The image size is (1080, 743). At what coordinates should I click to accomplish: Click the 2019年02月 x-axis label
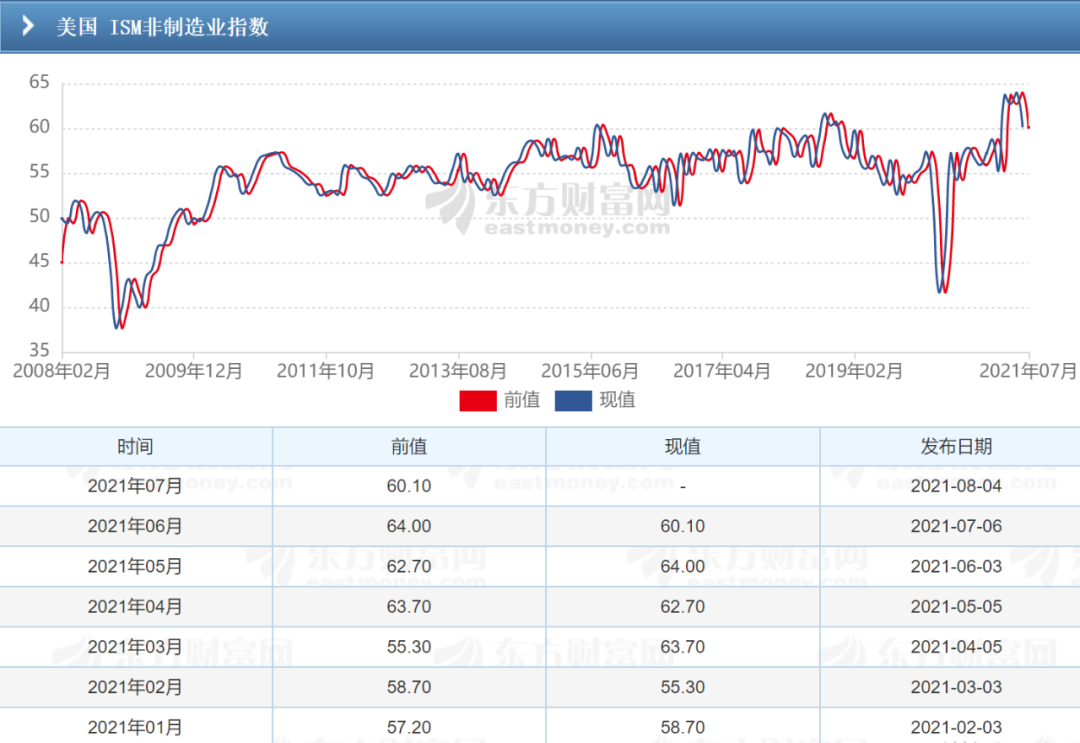854,371
